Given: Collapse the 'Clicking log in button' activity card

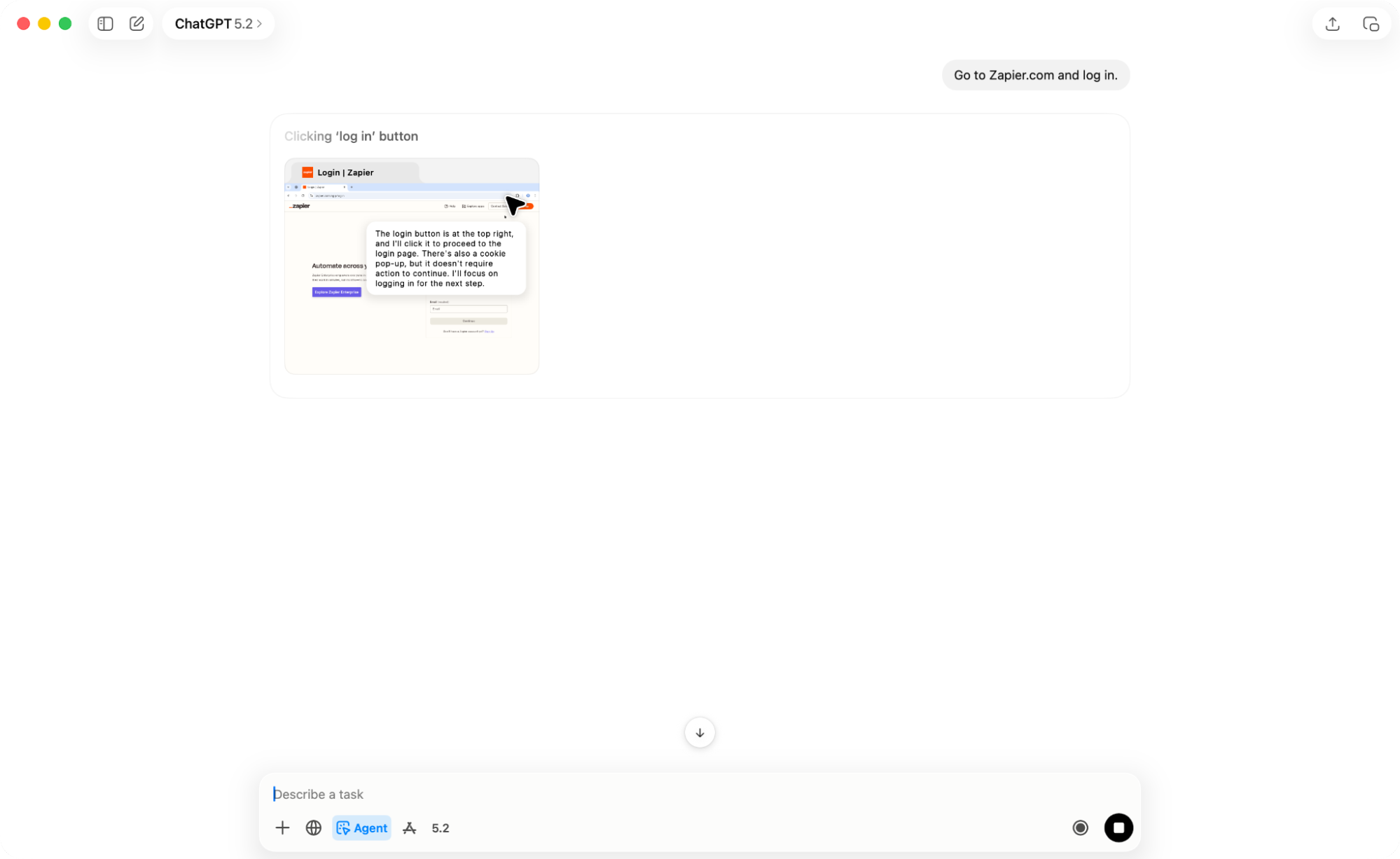Looking at the screenshot, I should pos(351,136).
